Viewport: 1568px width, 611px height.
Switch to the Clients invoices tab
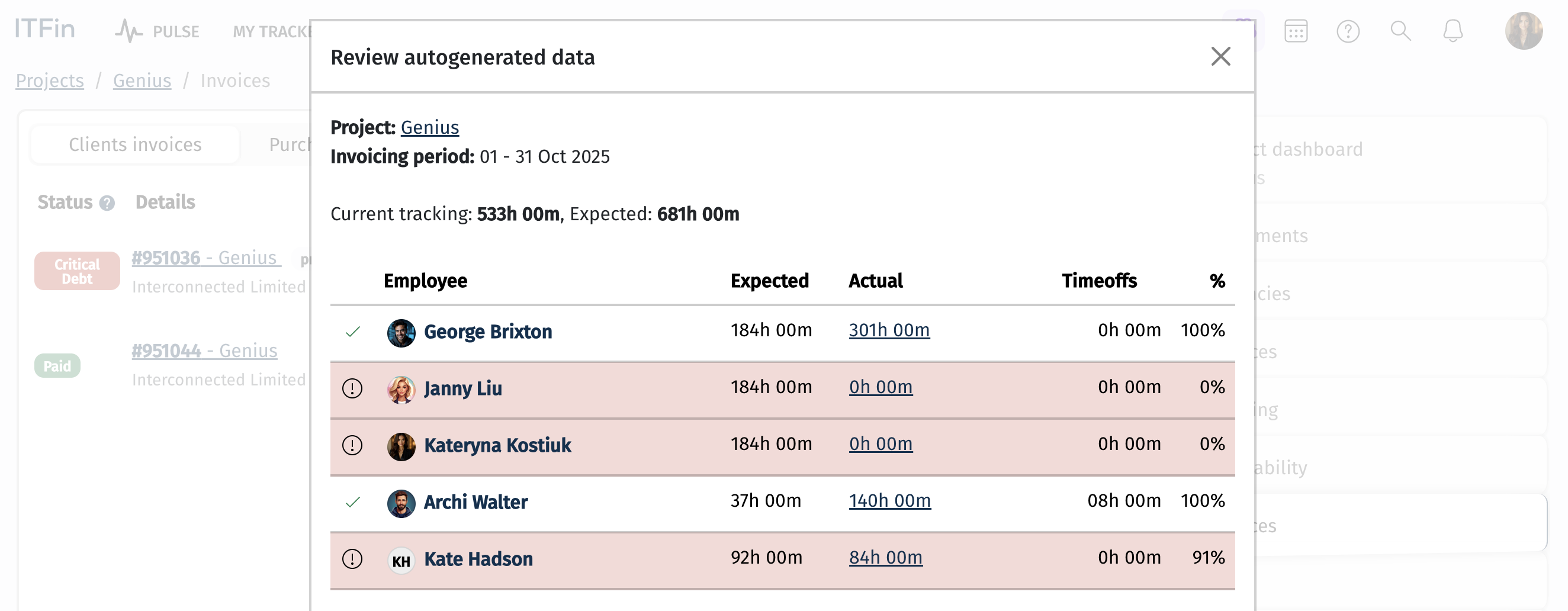point(135,145)
